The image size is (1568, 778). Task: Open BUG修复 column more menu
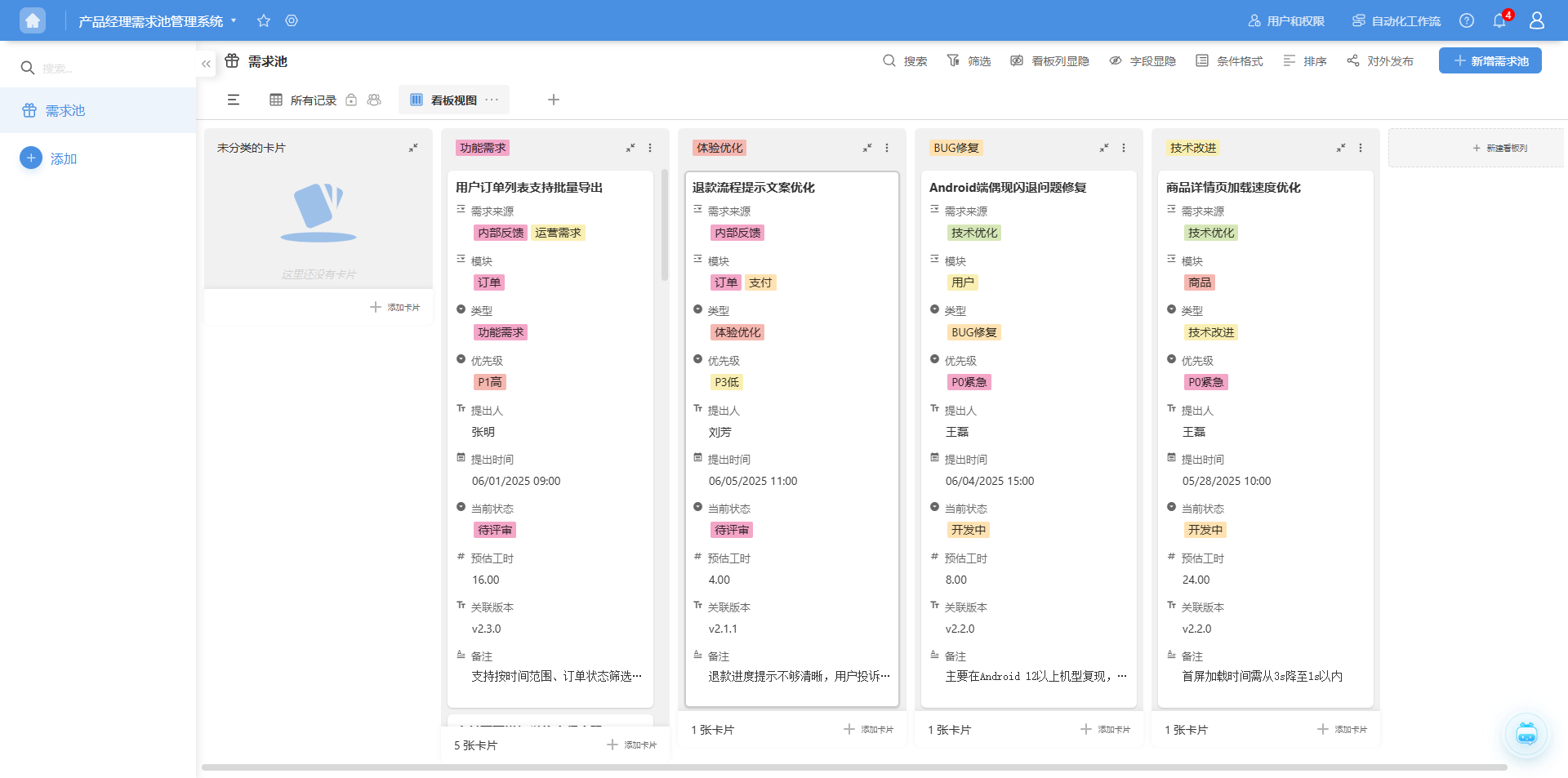coord(1124,148)
